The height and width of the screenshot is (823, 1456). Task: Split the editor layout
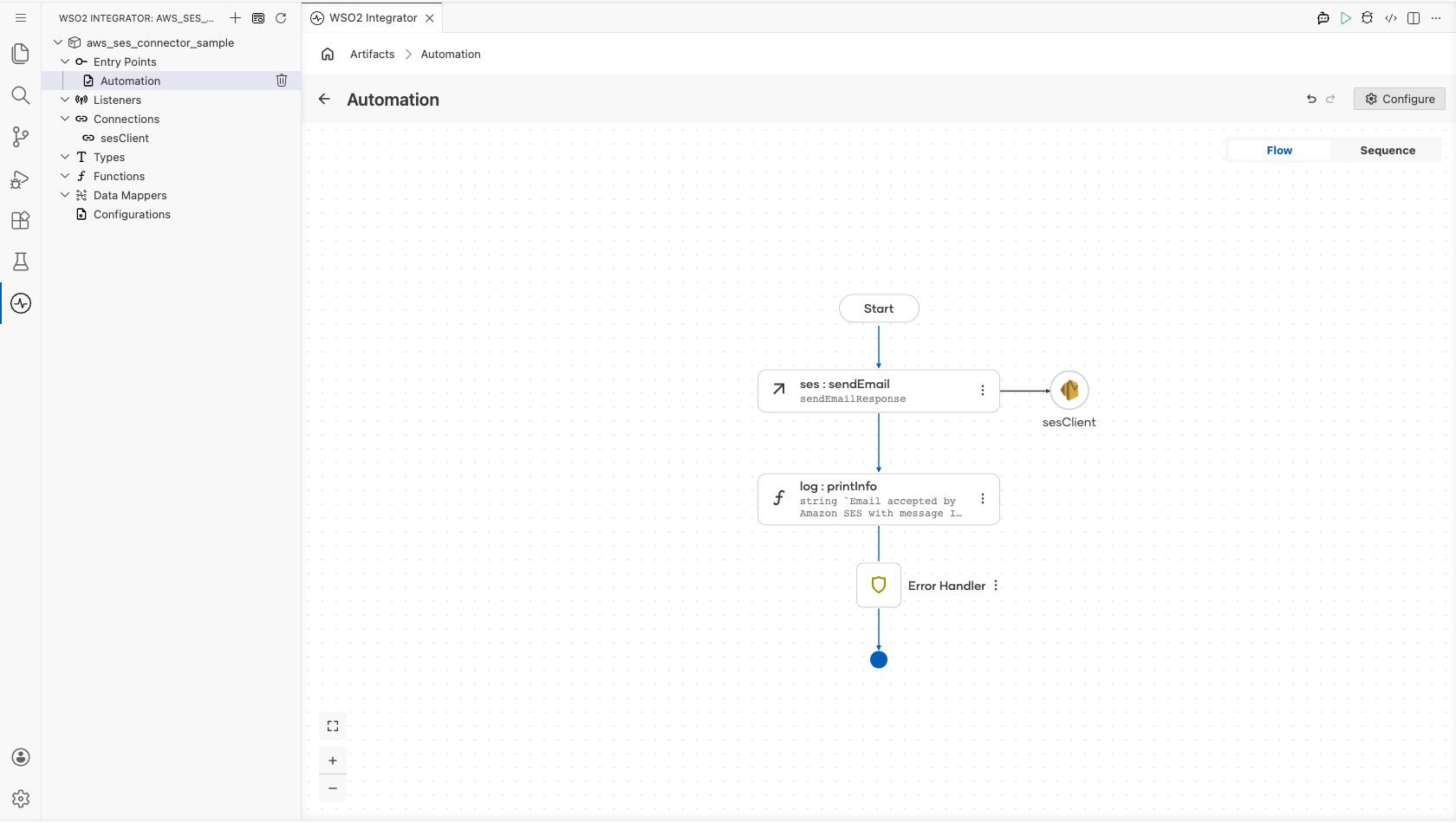click(x=1414, y=17)
